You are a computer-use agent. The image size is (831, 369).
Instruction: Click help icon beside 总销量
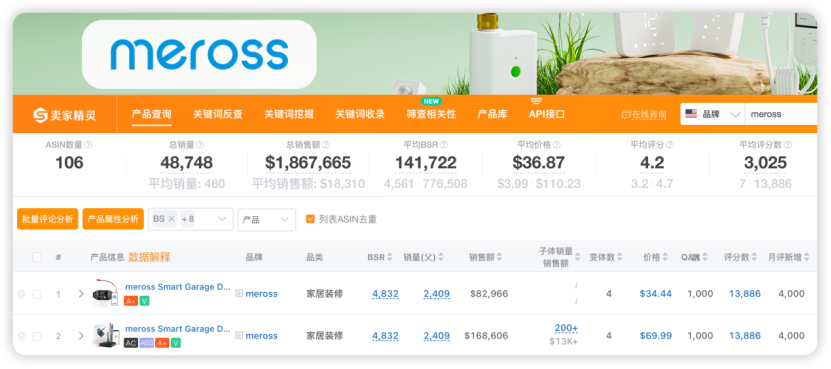[x=200, y=145]
